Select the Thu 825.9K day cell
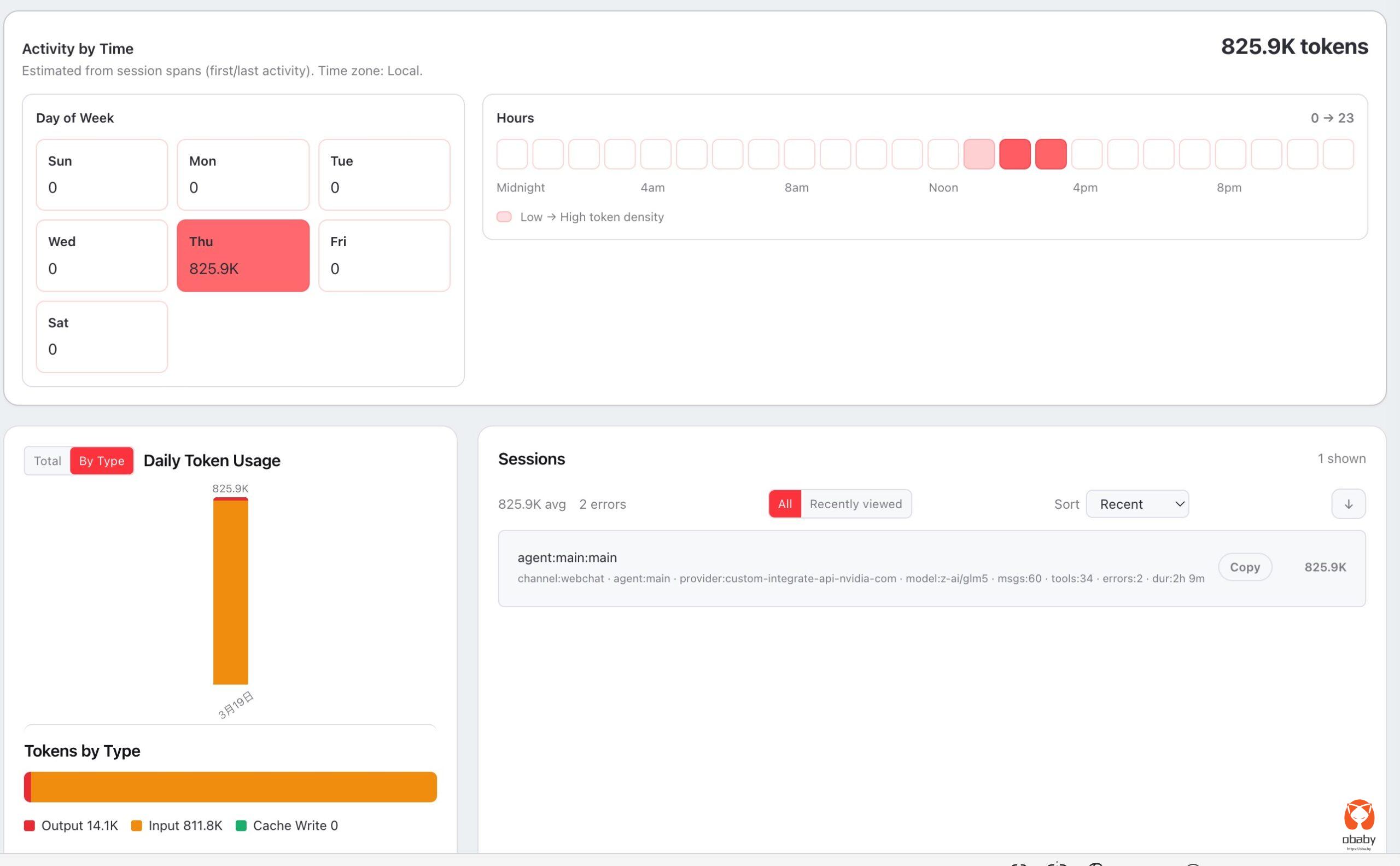 [x=243, y=255]
